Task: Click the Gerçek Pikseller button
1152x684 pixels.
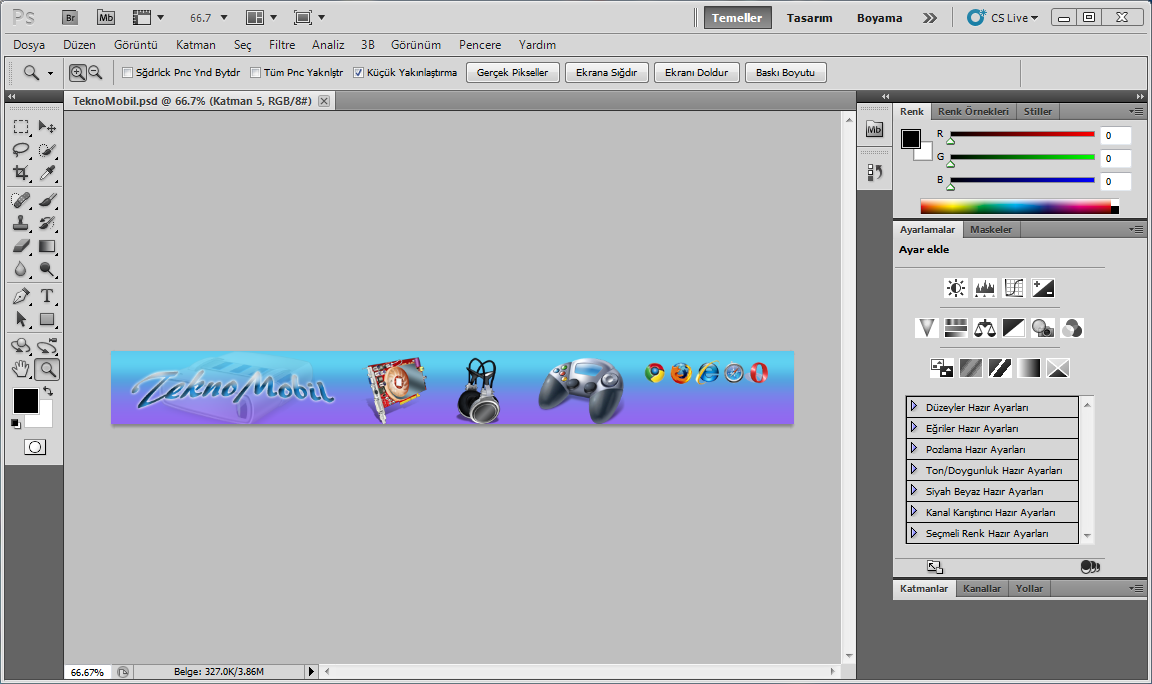Action: pyautogui.click(x=512, y=73)
